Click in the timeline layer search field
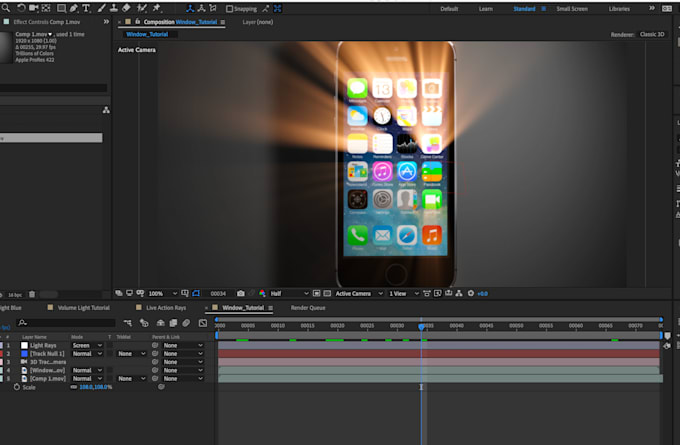This screenshot has width=680, height=445. click(66, 323)
